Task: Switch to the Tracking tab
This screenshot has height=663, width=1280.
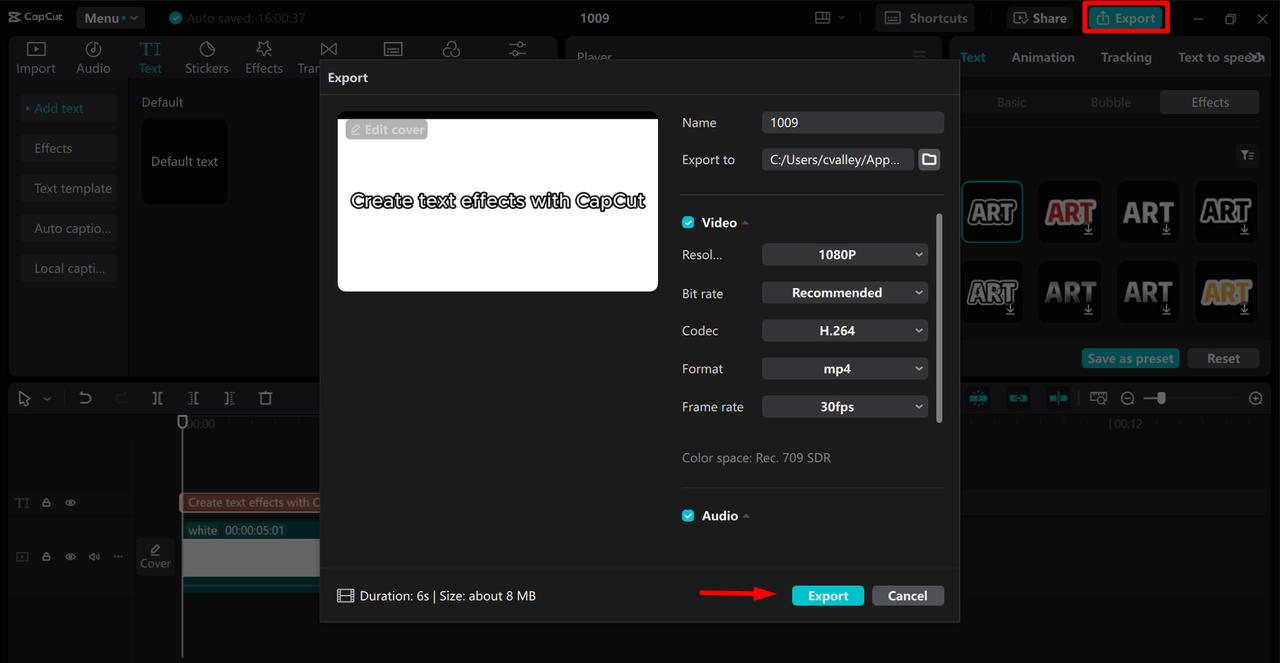Action: point(1126,57)
